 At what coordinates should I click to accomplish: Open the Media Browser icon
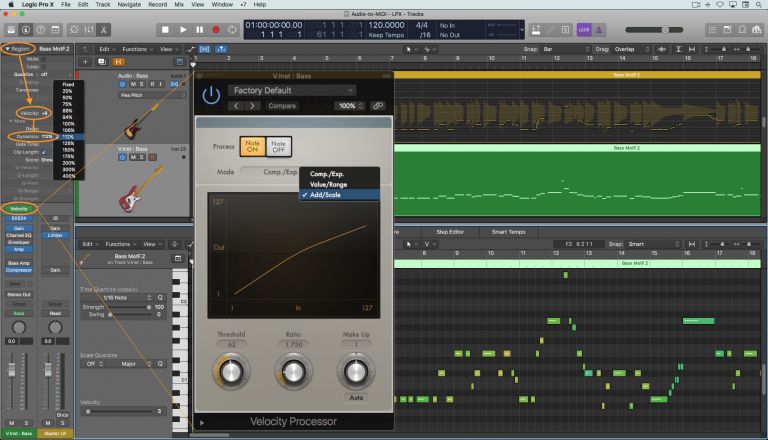(757, 30)
